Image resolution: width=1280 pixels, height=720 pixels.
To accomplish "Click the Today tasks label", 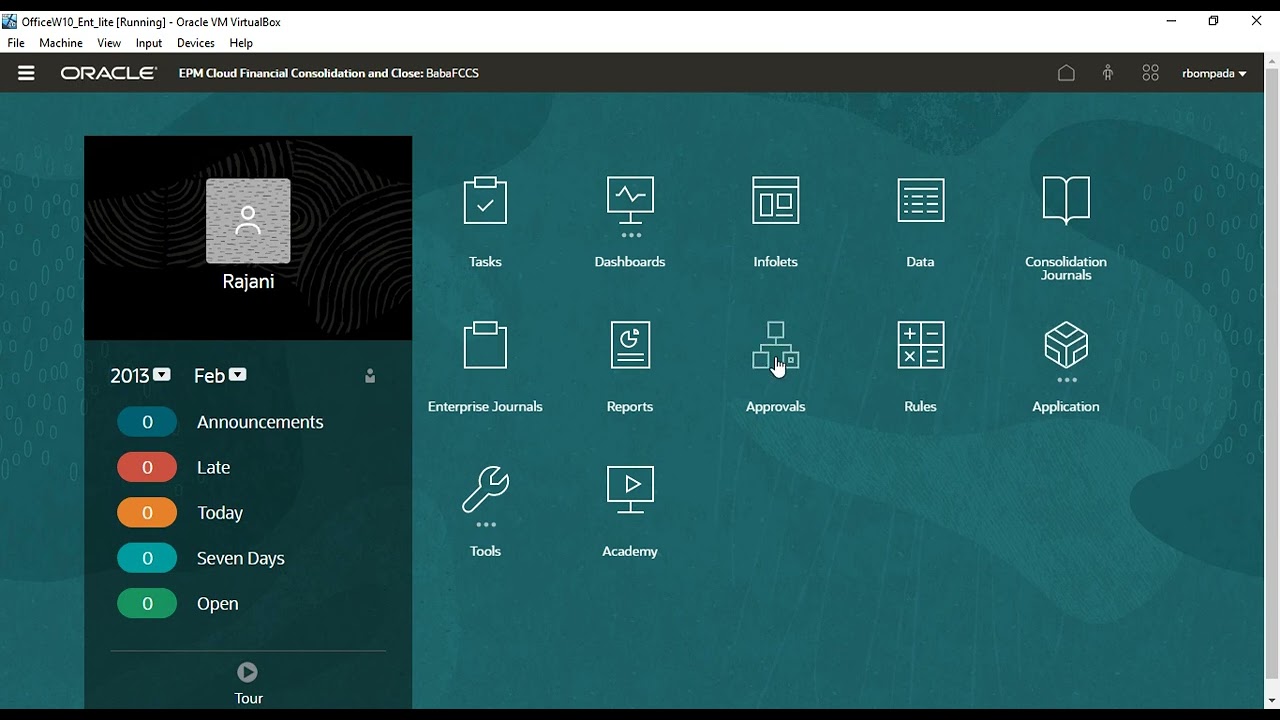I will pyautogui.click(x=220, y=513).
